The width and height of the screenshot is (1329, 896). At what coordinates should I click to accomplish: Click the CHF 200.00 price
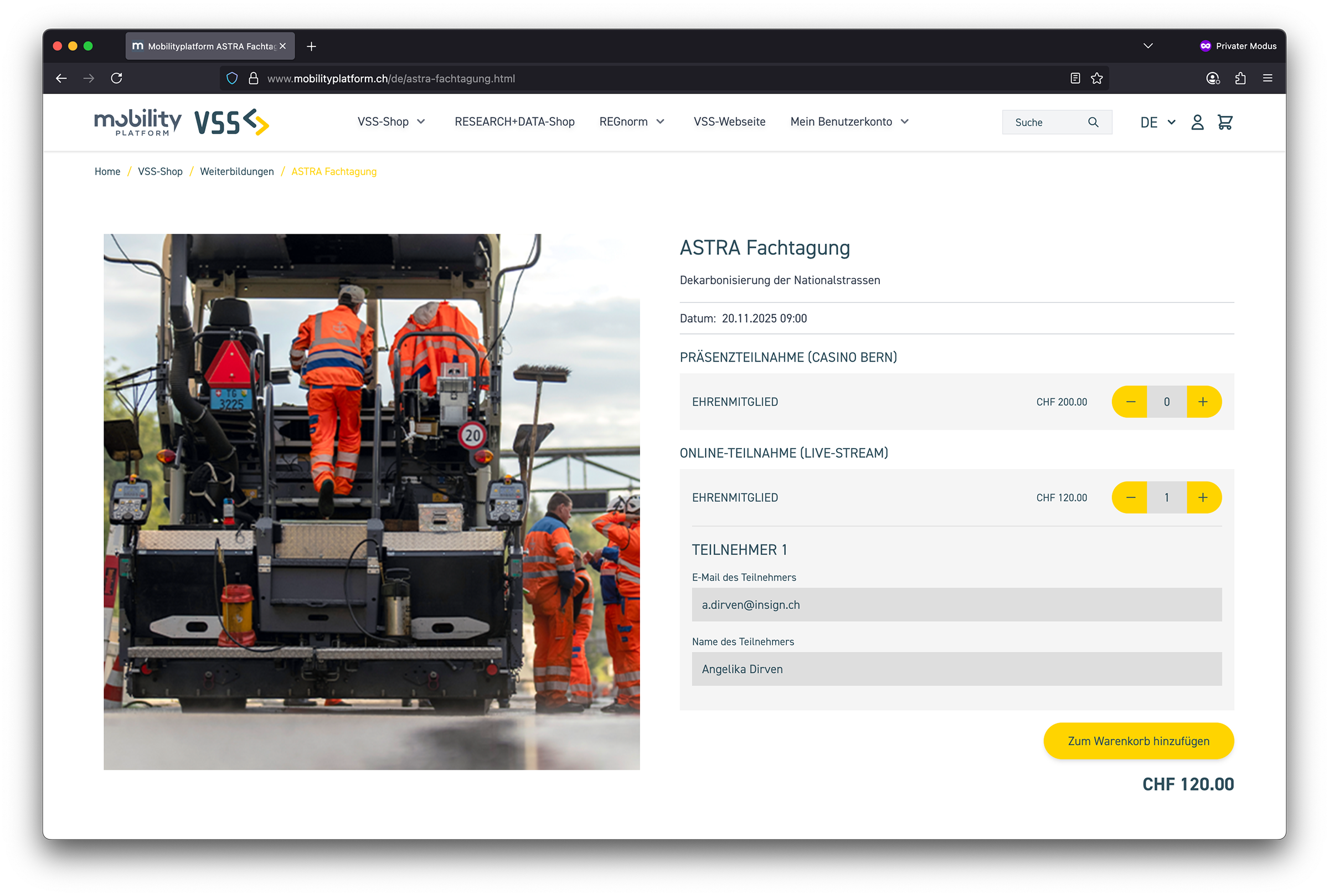(x=1062, y=401)
